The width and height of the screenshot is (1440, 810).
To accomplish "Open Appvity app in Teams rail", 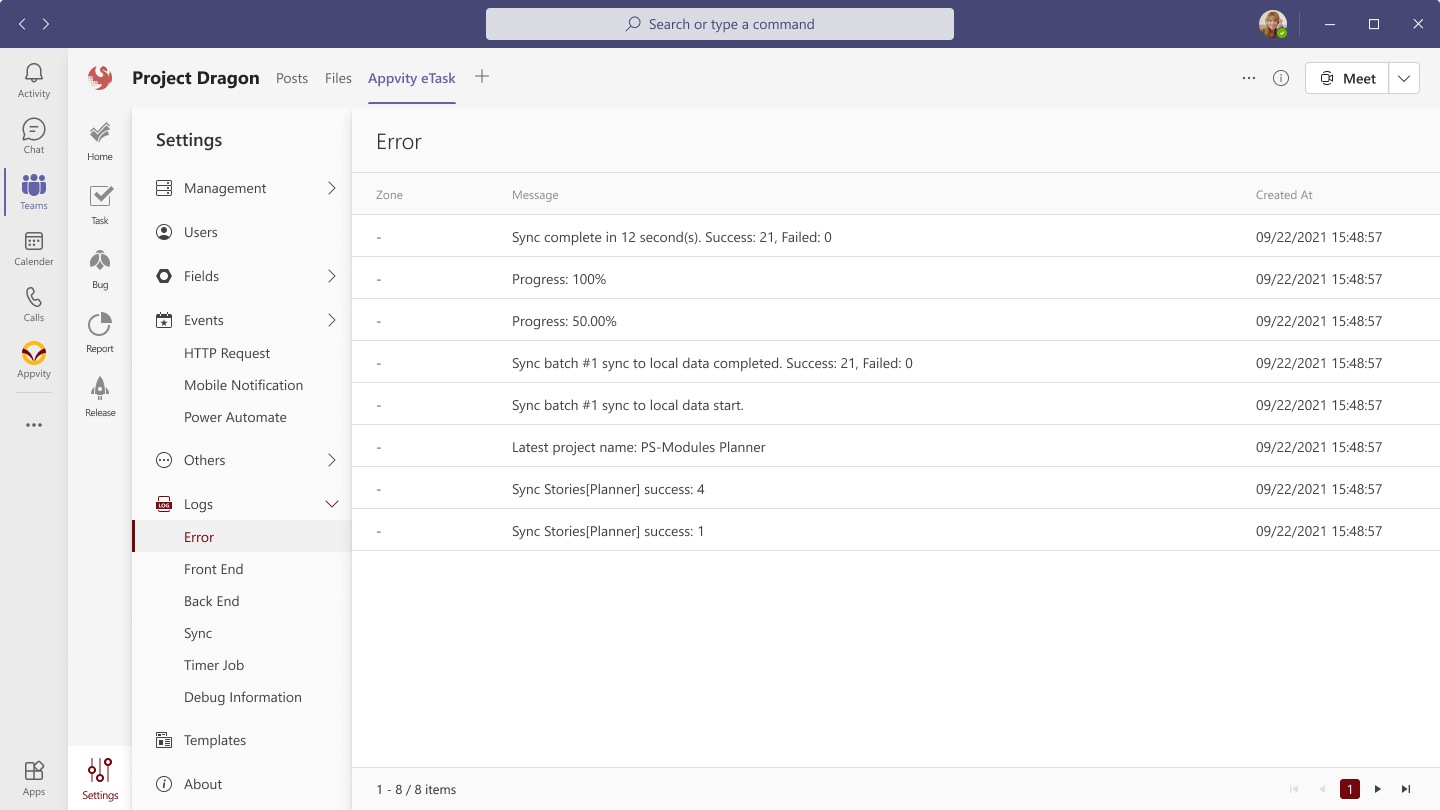I will 34,360.
